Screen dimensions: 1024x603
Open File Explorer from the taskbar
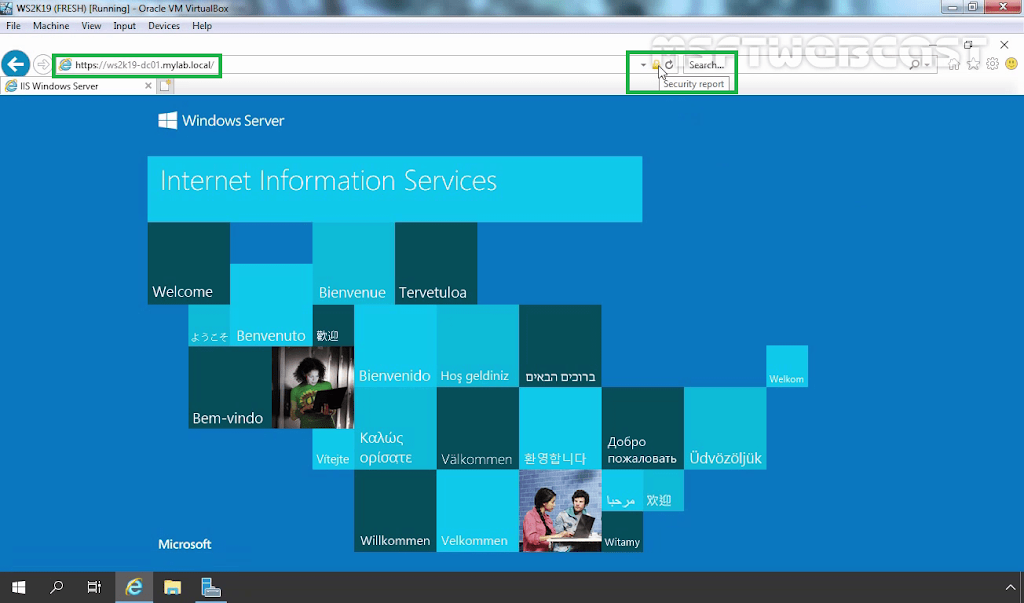point(172,587)
